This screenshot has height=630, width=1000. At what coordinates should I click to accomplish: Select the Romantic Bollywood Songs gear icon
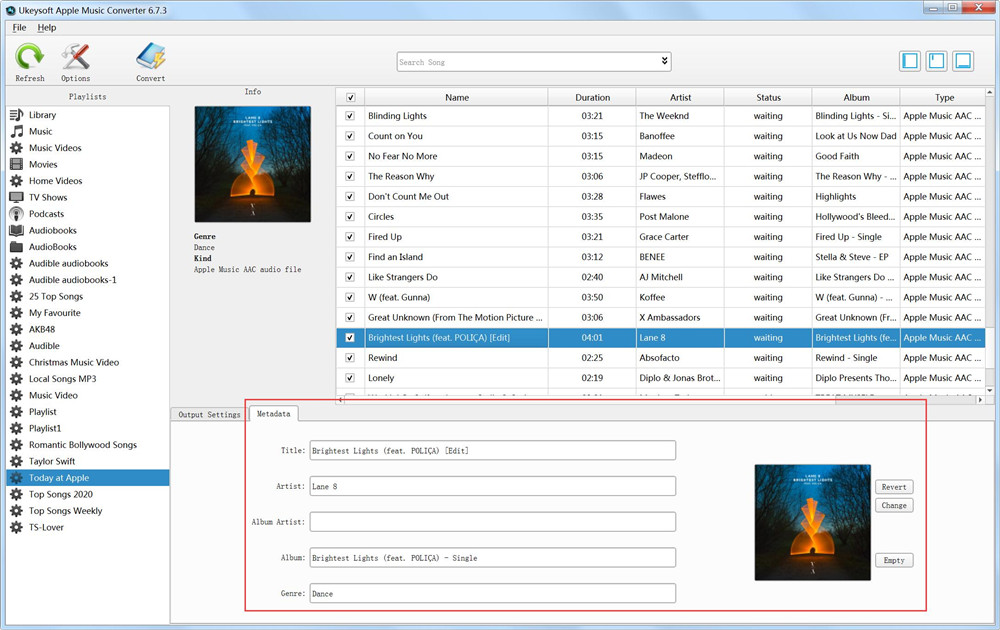(17, 445)
